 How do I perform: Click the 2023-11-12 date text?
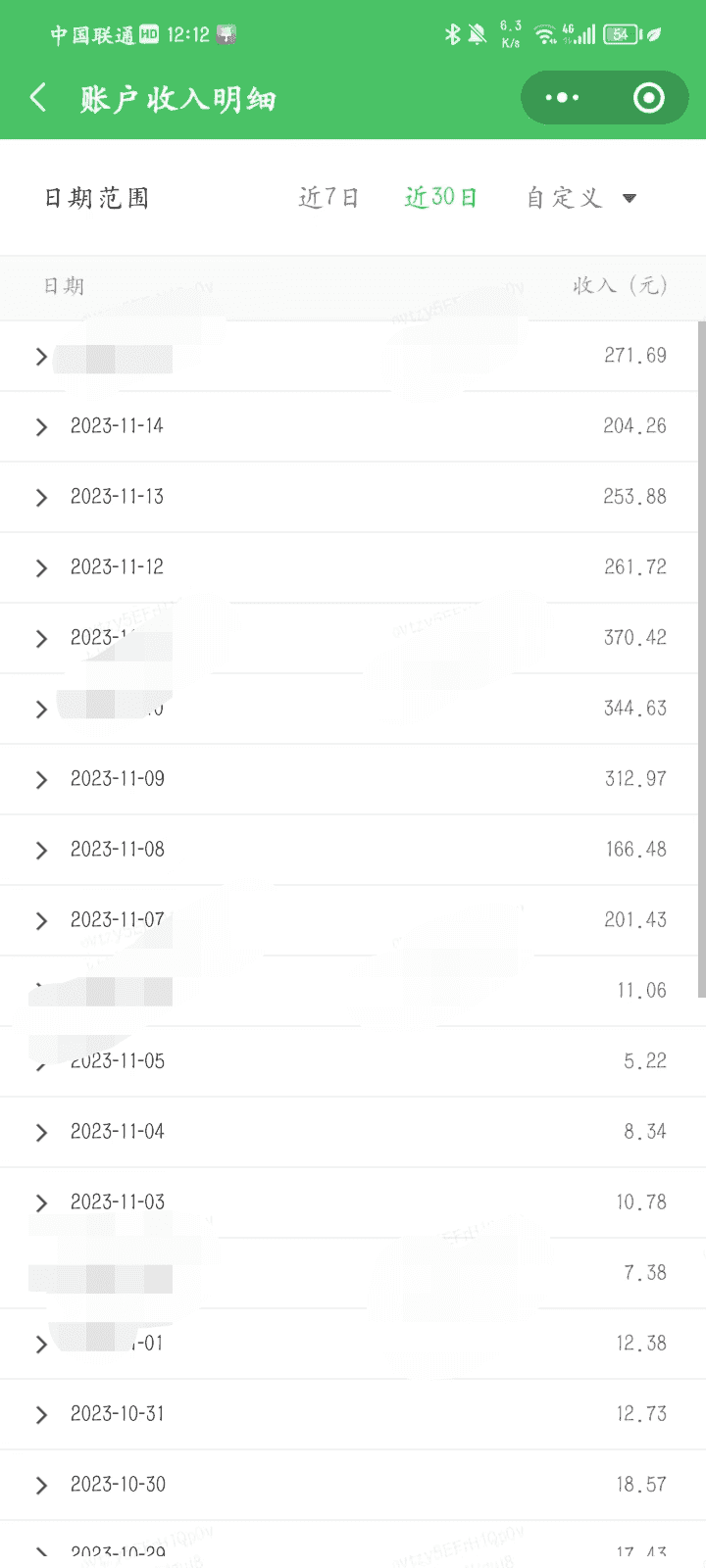coord(117,567)
